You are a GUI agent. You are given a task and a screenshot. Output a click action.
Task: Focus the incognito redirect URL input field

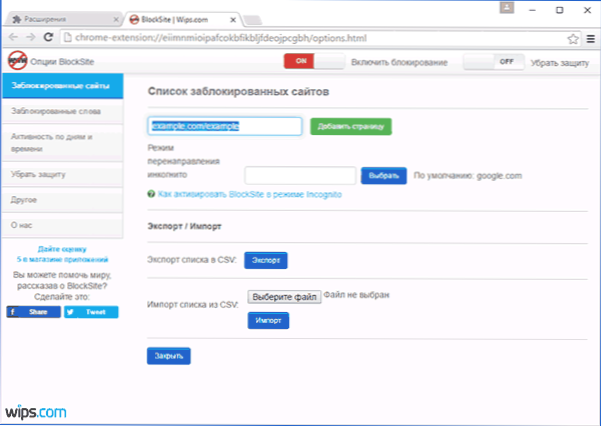tap(300, 176)
